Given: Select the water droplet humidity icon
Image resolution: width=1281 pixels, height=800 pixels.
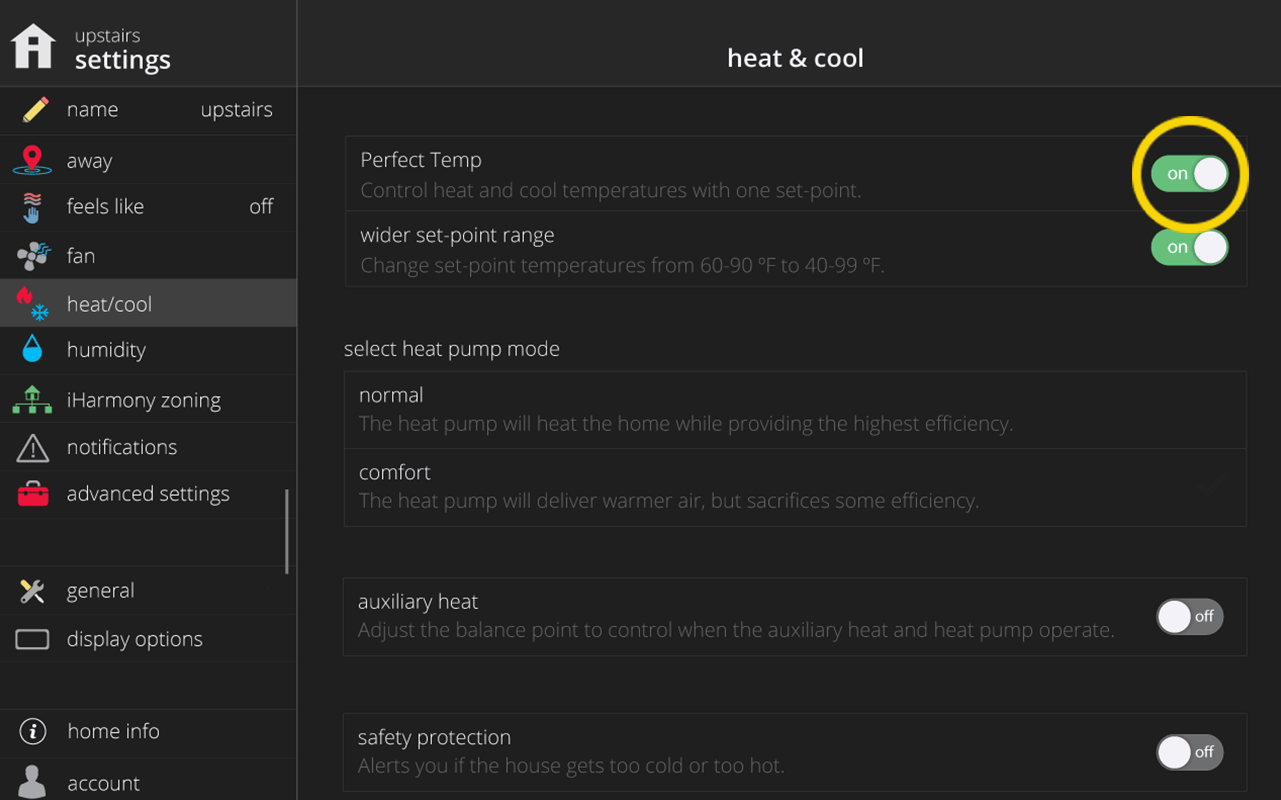Looking at the screenshot, I should 32,350.
